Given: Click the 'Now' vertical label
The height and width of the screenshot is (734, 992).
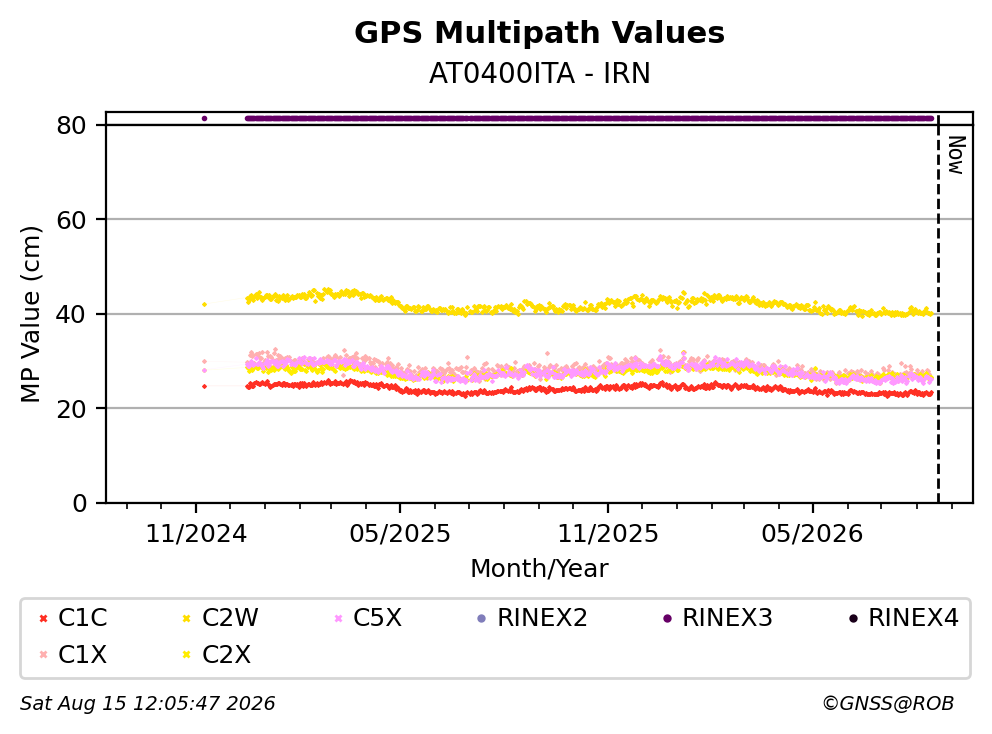Looking at the screenshot, I should click(x=956, y=155).
